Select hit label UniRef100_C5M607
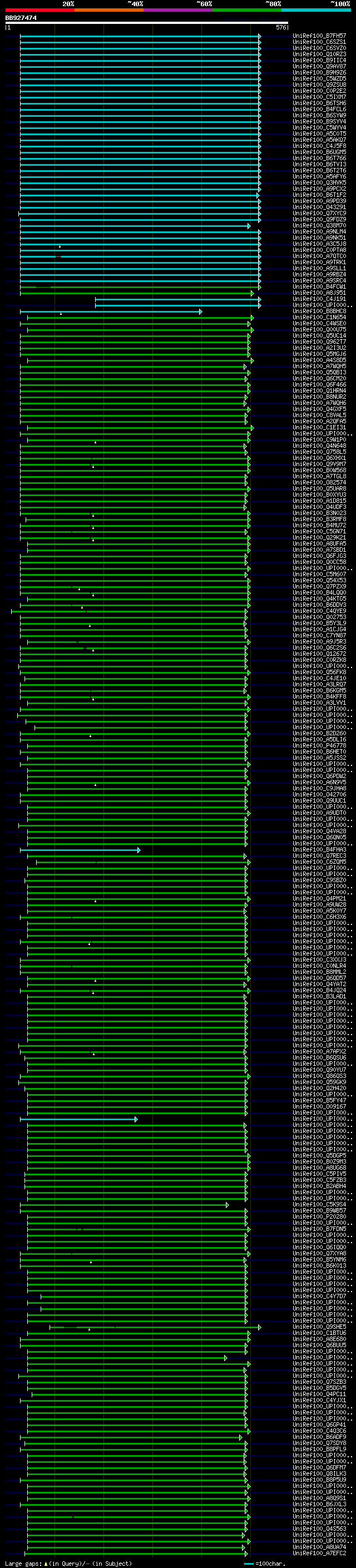Image resolution: width=356 pixels, height=1568 pixels. tap(319, 574)
